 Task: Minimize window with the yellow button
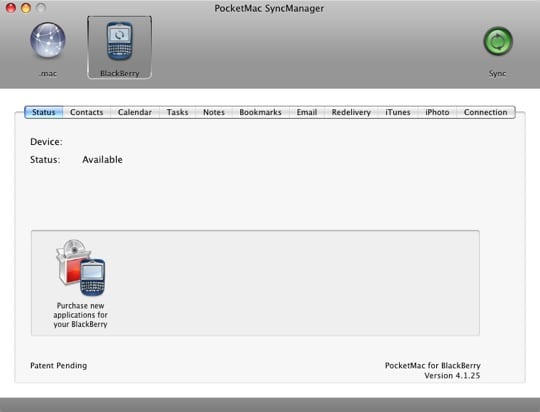(x=26, y=7)
